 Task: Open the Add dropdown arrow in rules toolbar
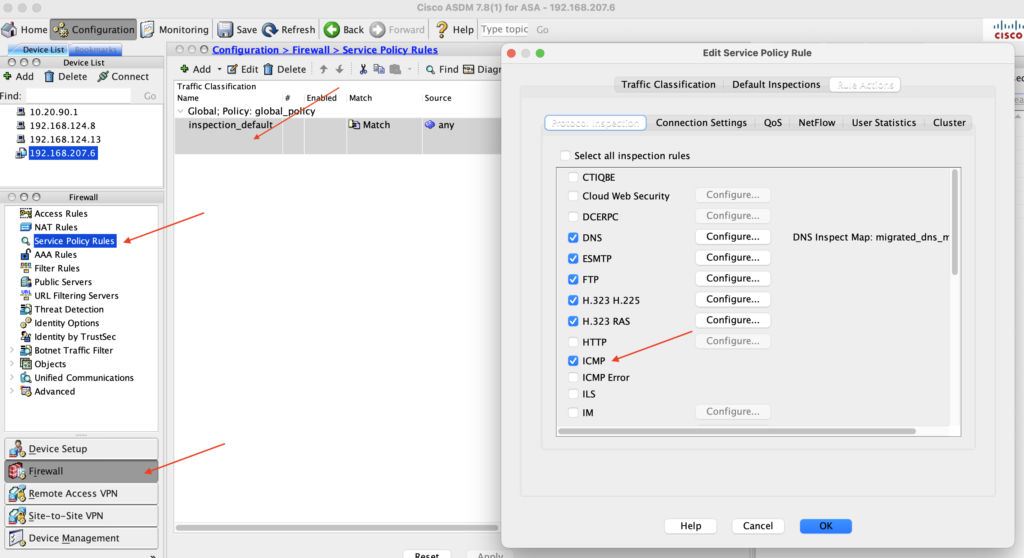tap(219, 69)
